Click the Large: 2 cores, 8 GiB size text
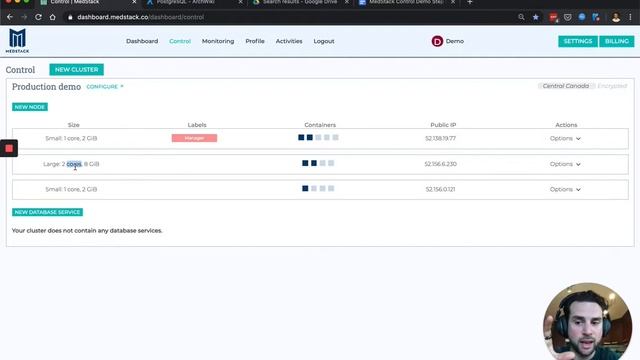Viewport: 640px width, 360px height. (x=71, y=164)
